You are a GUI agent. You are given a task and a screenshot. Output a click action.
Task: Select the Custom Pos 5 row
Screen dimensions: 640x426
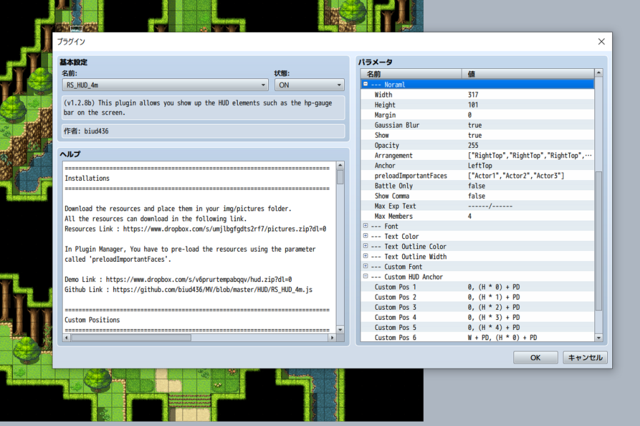coord(477,327)
